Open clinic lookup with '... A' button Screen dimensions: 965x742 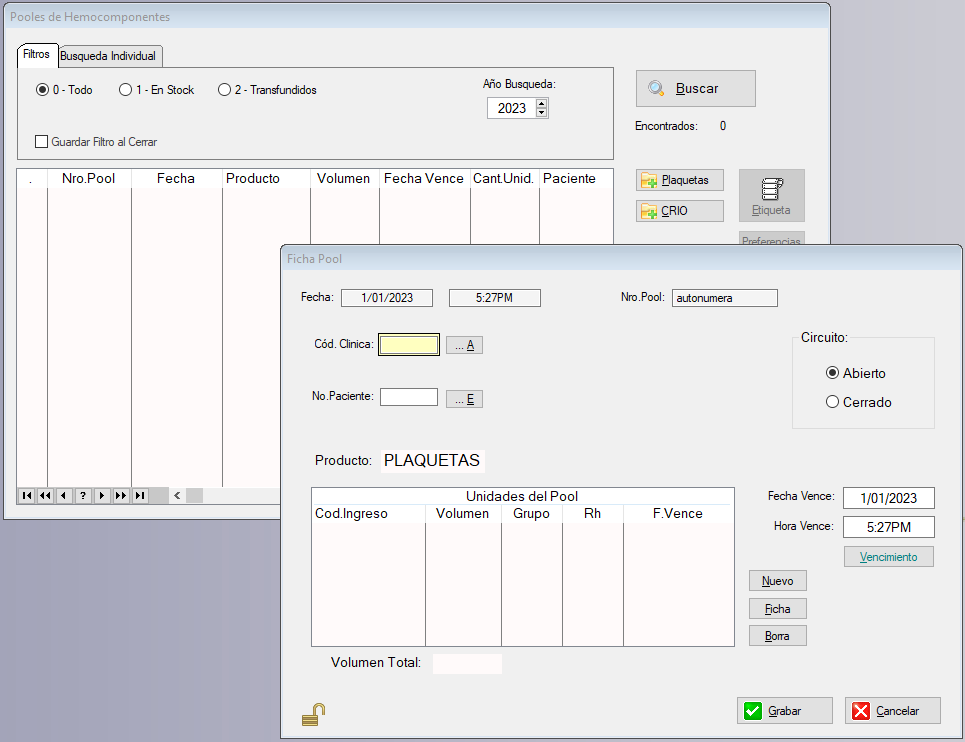[464, 345]
